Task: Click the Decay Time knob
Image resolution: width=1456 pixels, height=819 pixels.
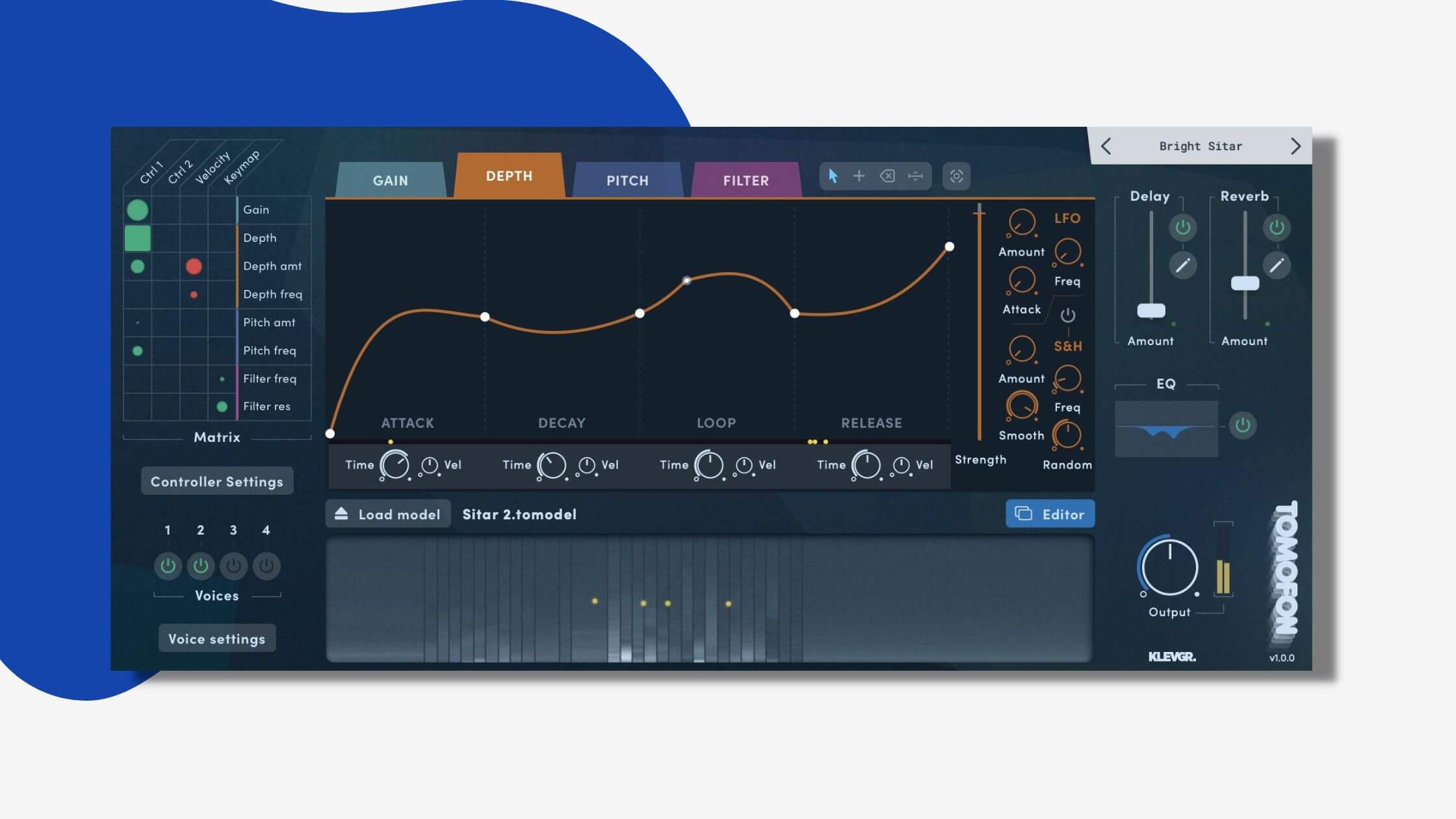Action: point(552,465)
